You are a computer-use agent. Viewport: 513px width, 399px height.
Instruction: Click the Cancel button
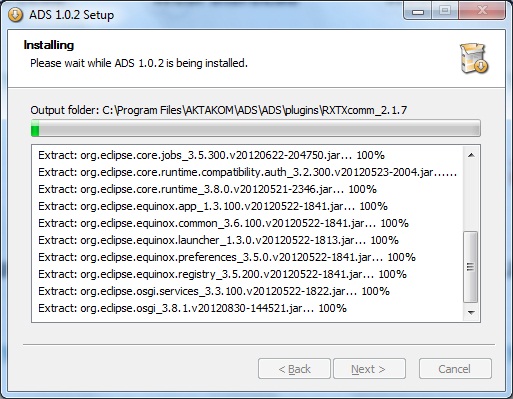[x=455, y=369]
